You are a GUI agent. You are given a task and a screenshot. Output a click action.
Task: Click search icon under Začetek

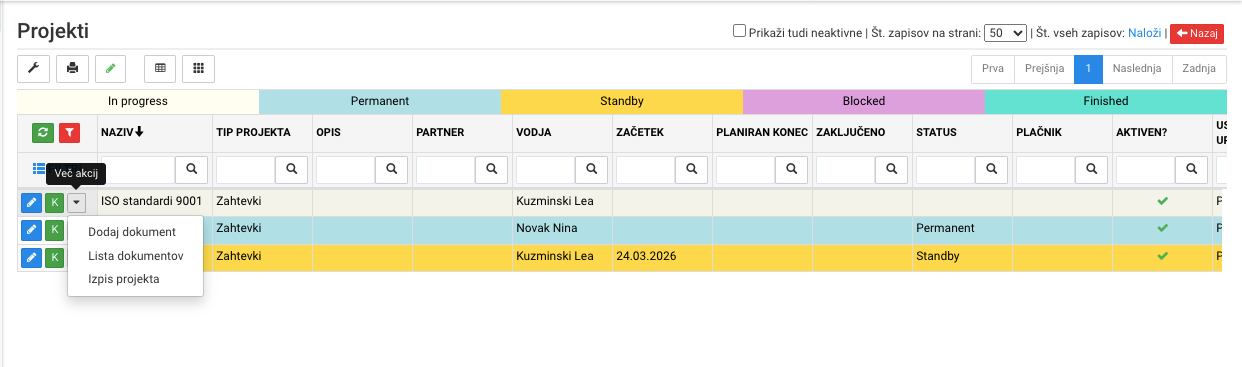[691, 169]
